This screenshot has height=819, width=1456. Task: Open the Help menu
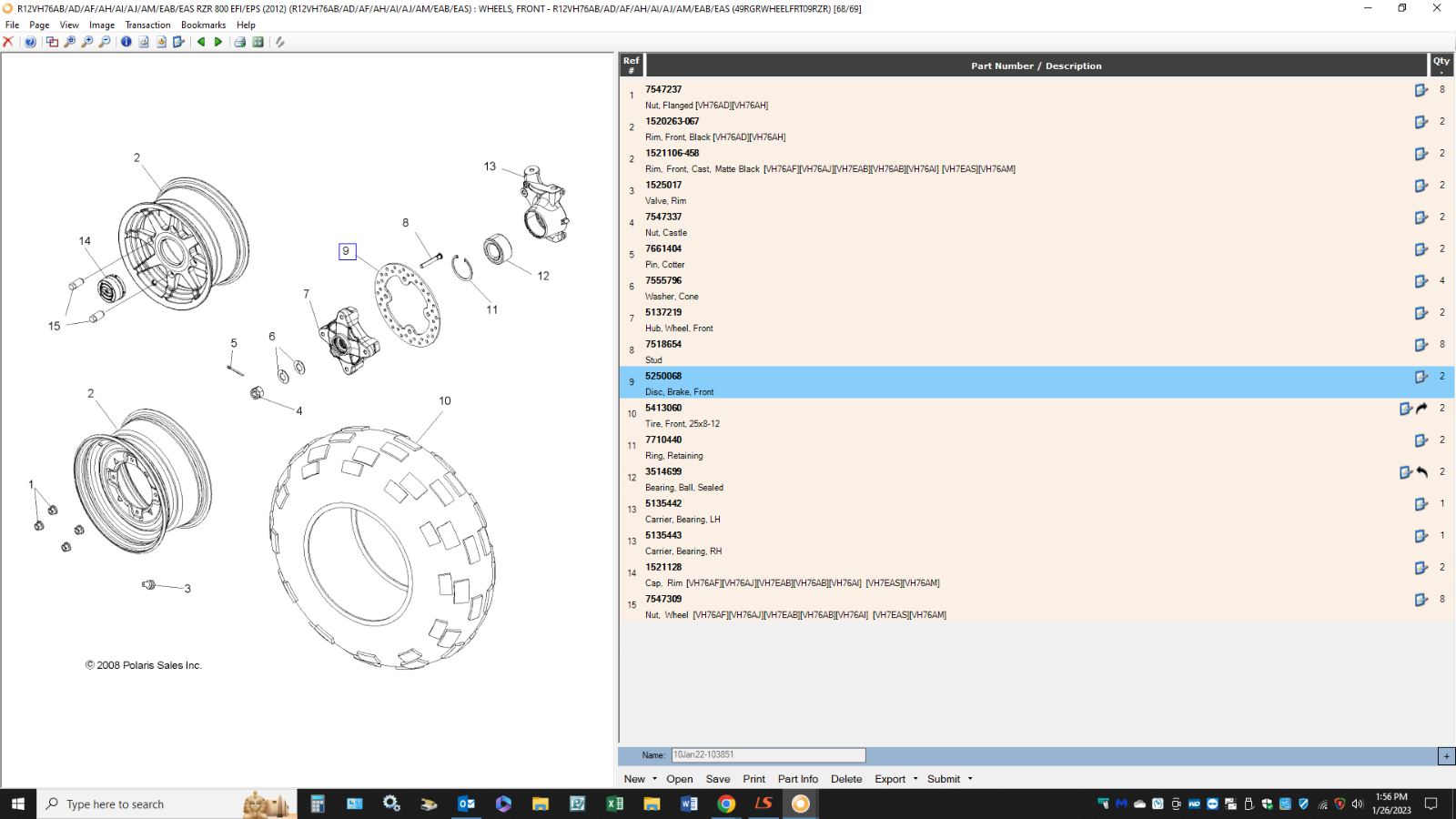[x=246, y=25]
